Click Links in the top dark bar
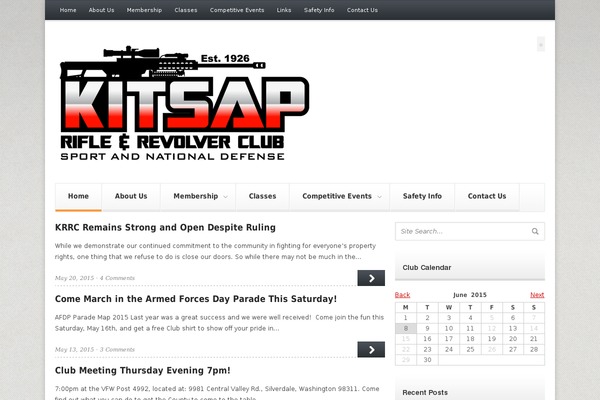Viewport: 600px width, 400px height. pyautogui.click(x=284, y=10)
